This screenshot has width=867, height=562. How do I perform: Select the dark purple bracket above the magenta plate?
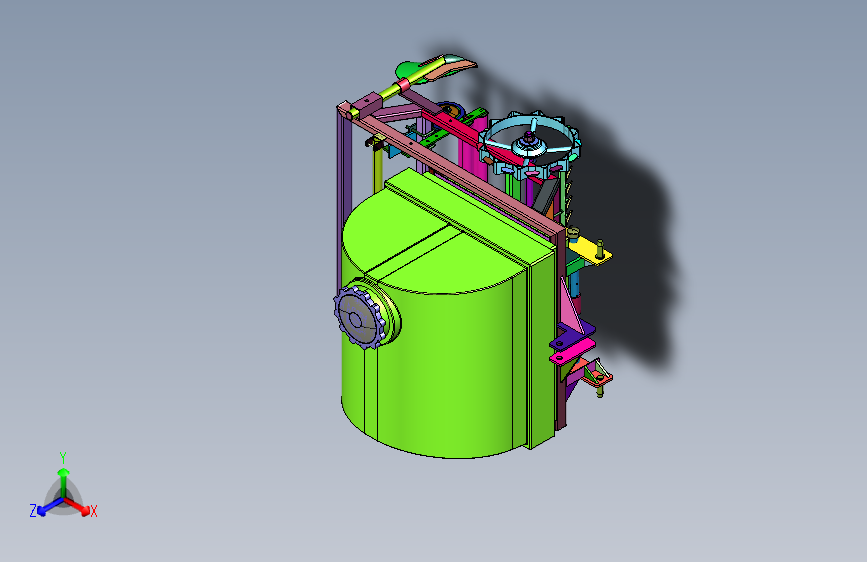[x=572, y=335]
